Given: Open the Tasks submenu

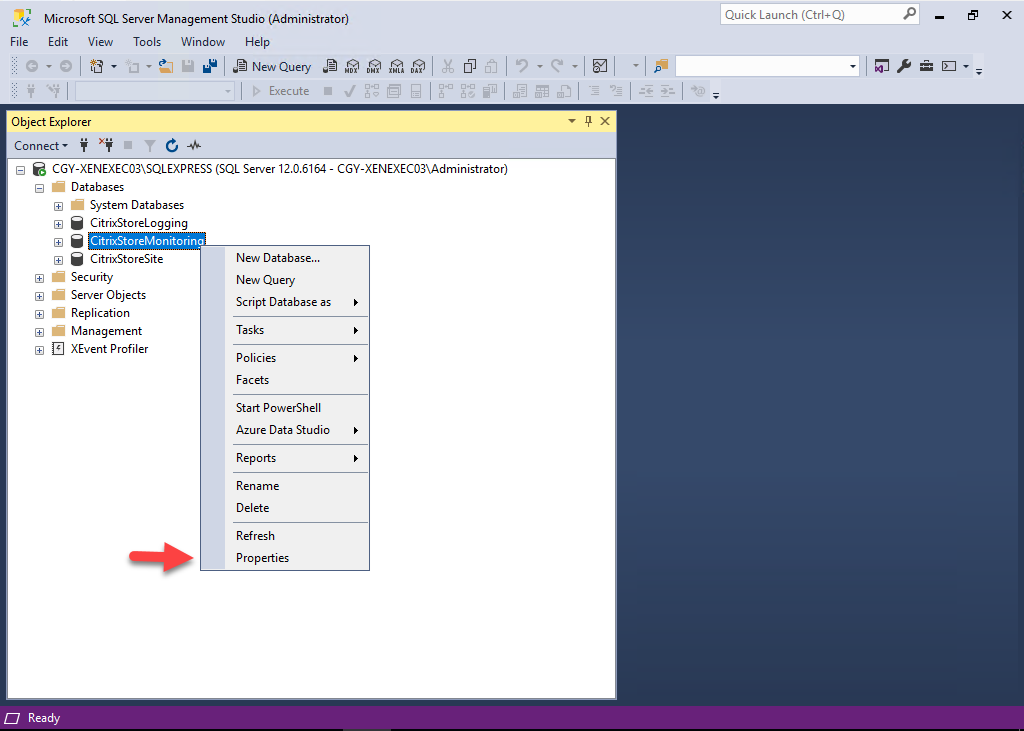Looking at the screenshot, I should (x=285, y=330).
